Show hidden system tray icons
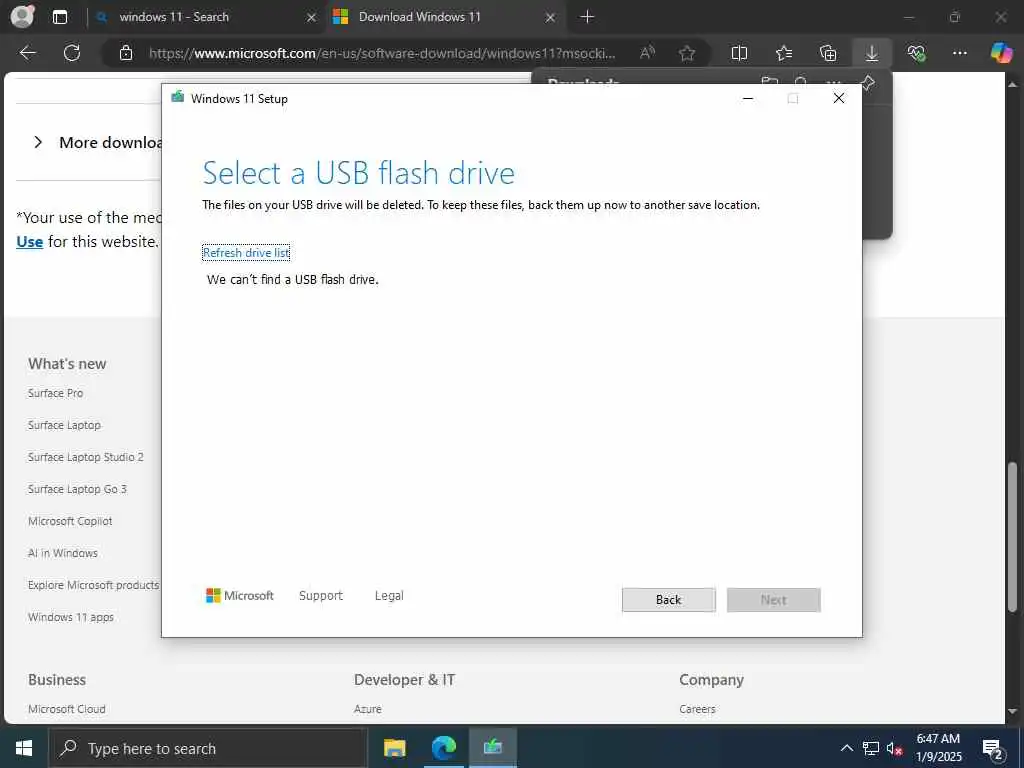 pyautogui.click(x=846, y=748)
